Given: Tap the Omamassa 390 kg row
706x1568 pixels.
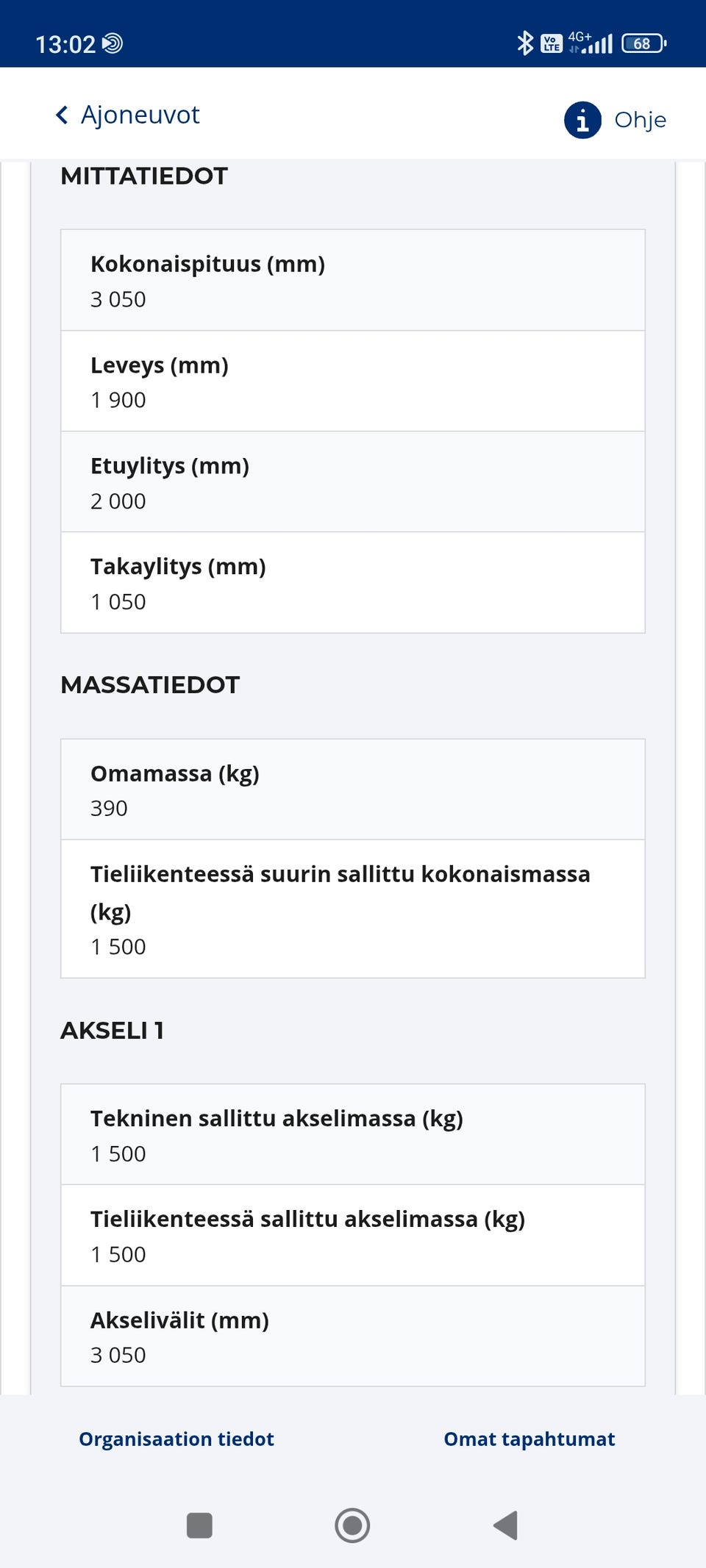Looking at the screenshot, I should pos(353,789).
